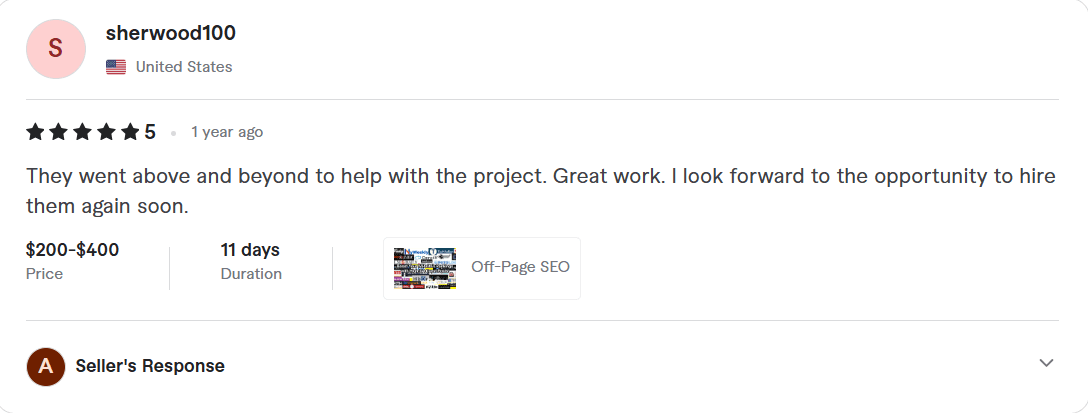Viewport: 1088px width, 413px height.
Task: Click the sherwood100 reviewer avatar circle
Action: point(56,48)
